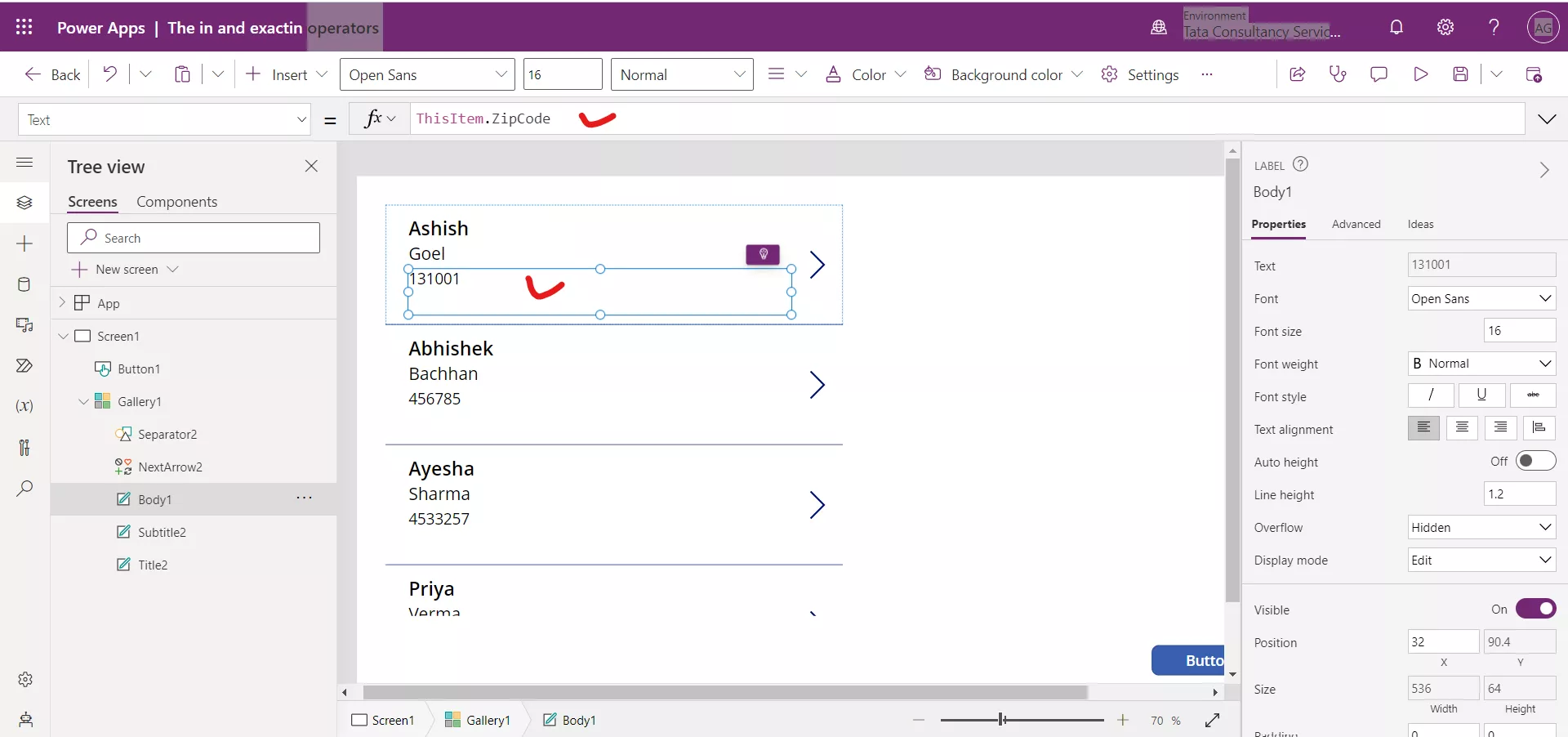The width and height of the screenshot is (1568, 737).
Task: Enable Auto height for Body1
Action: click(x=1536, y=461)
